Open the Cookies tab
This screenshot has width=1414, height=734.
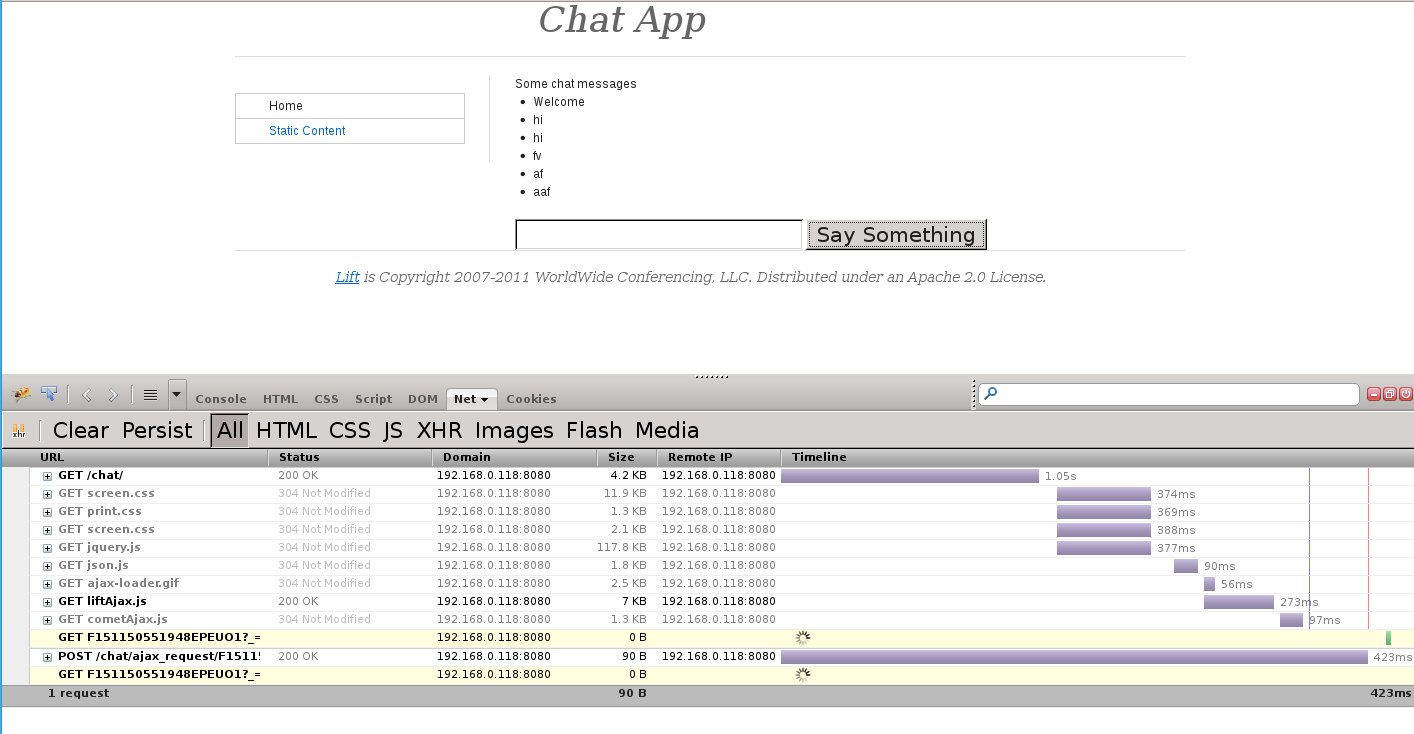531,399
